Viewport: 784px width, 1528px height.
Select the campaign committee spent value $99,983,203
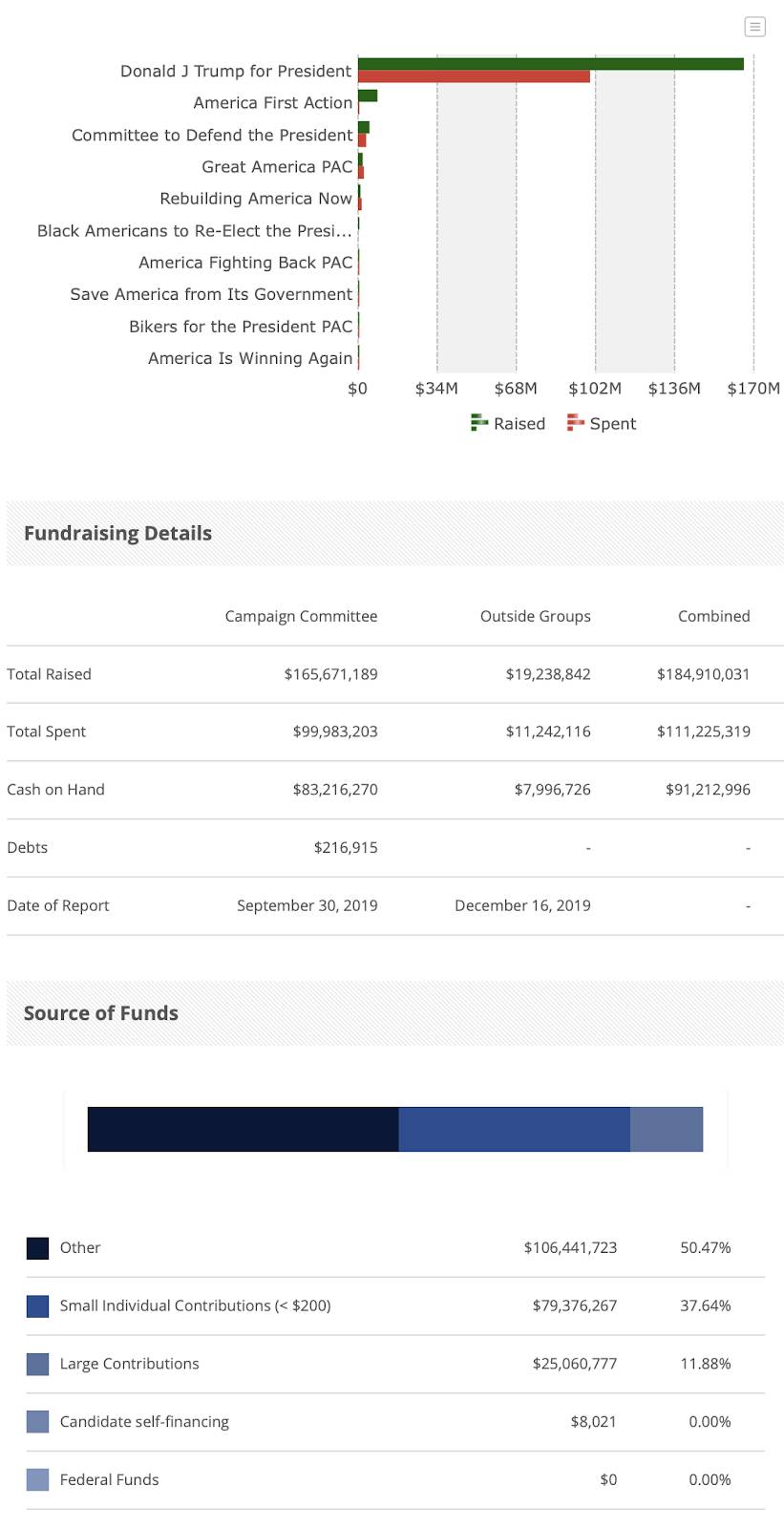tap(335, 732)
